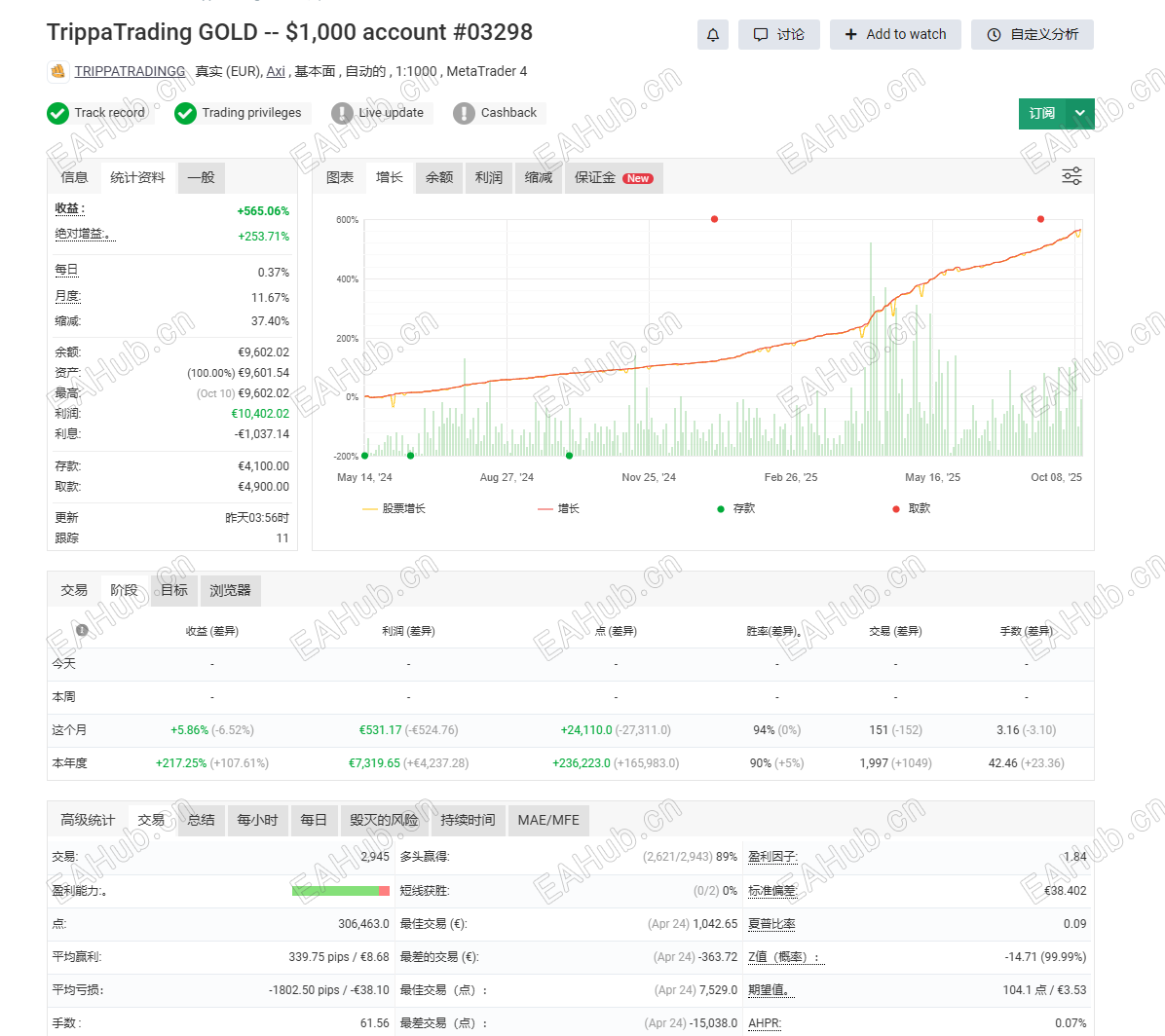The width and height of the screenshot is (1165, 1036).
Task: Click the info icon in periods table
Action: [83, 631]
